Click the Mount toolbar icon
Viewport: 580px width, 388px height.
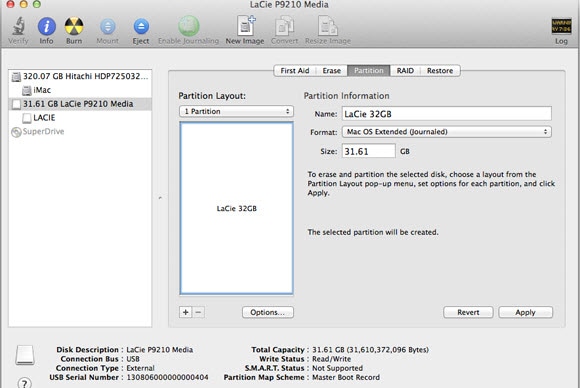point(108,27)
